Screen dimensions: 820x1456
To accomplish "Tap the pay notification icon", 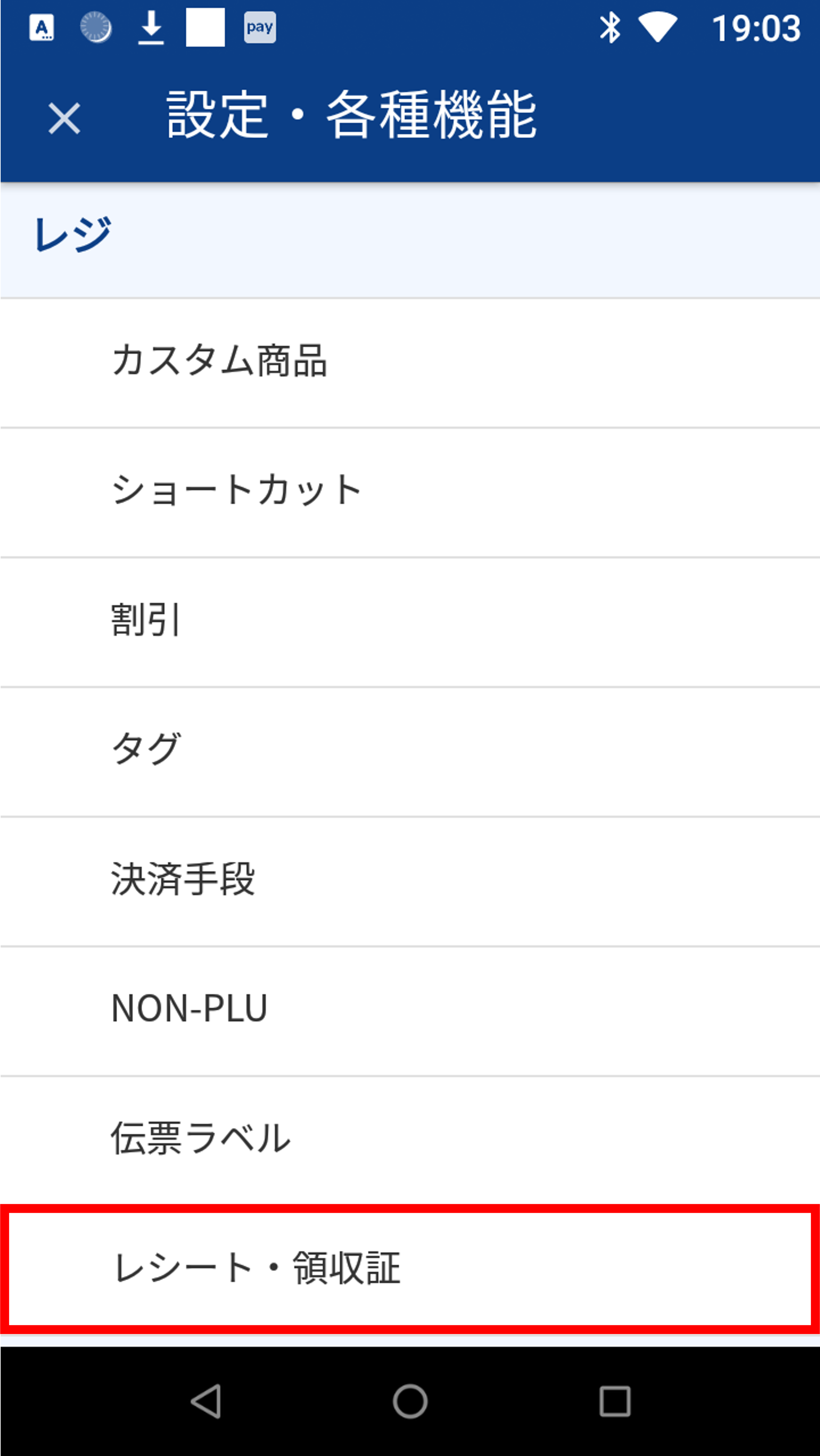I will (260, 28).
